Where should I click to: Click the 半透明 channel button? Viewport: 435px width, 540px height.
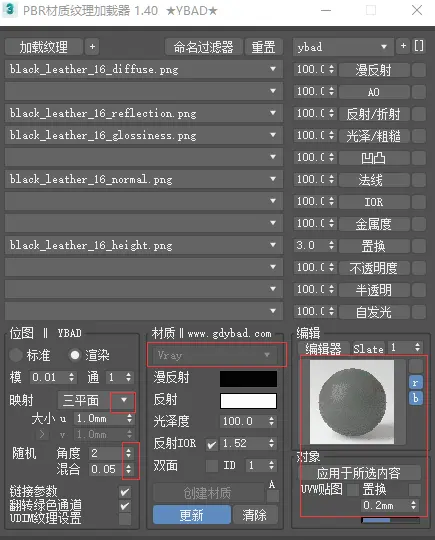374,290
